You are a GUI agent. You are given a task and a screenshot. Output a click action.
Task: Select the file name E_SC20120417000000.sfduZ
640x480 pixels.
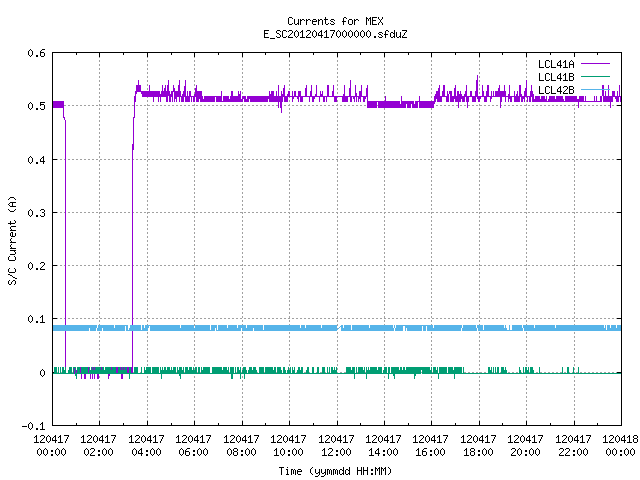point(335,34)
